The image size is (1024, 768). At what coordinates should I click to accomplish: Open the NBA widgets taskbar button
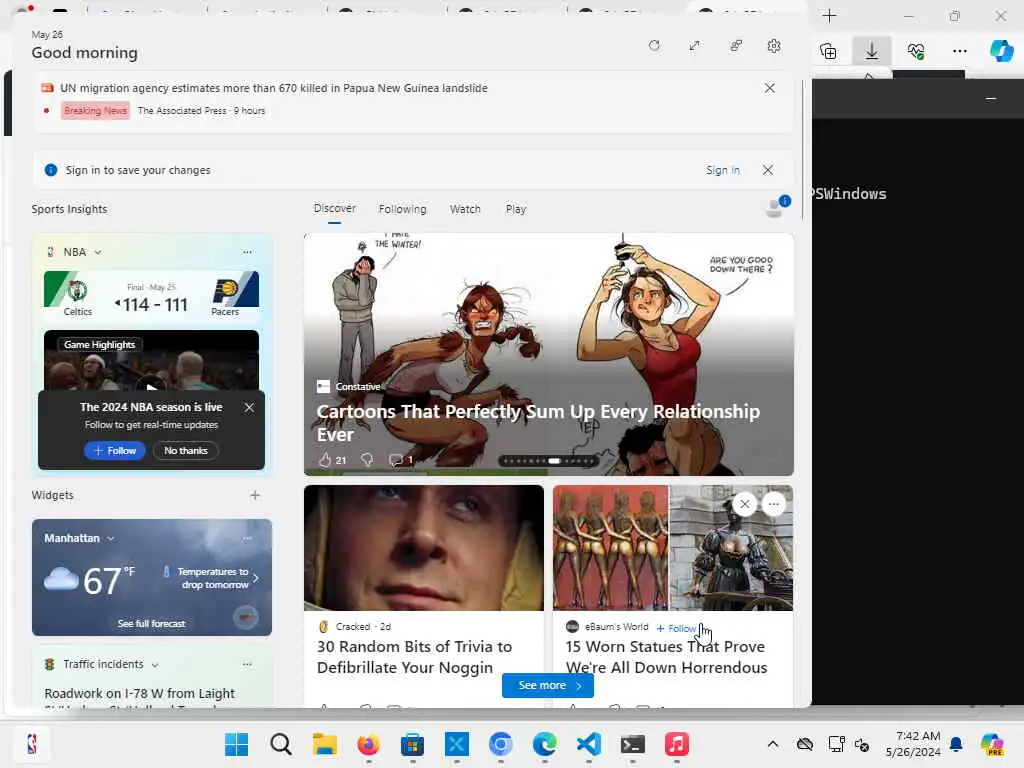pos(31,744)
